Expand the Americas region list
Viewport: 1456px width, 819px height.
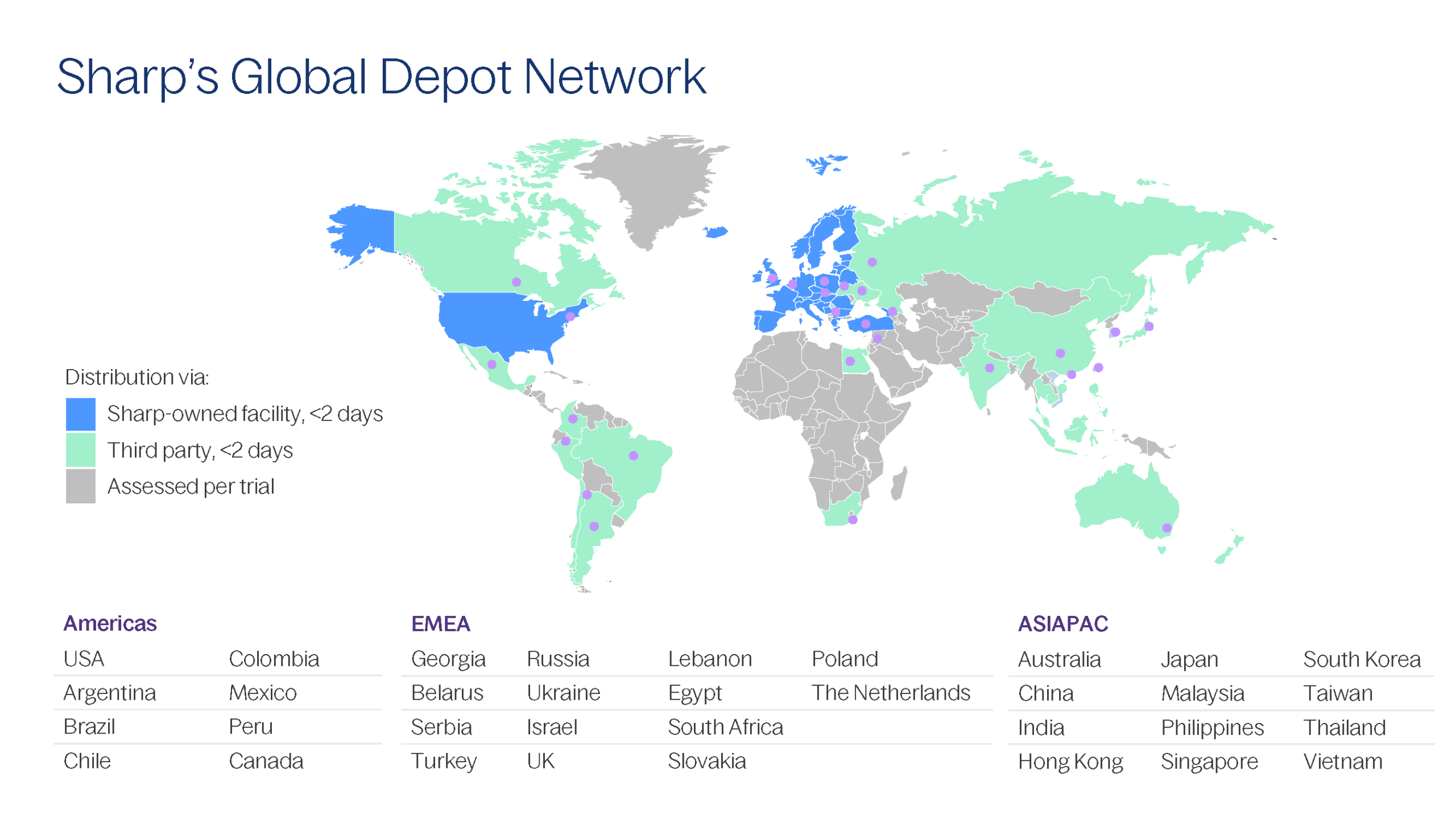click(111, 623)
